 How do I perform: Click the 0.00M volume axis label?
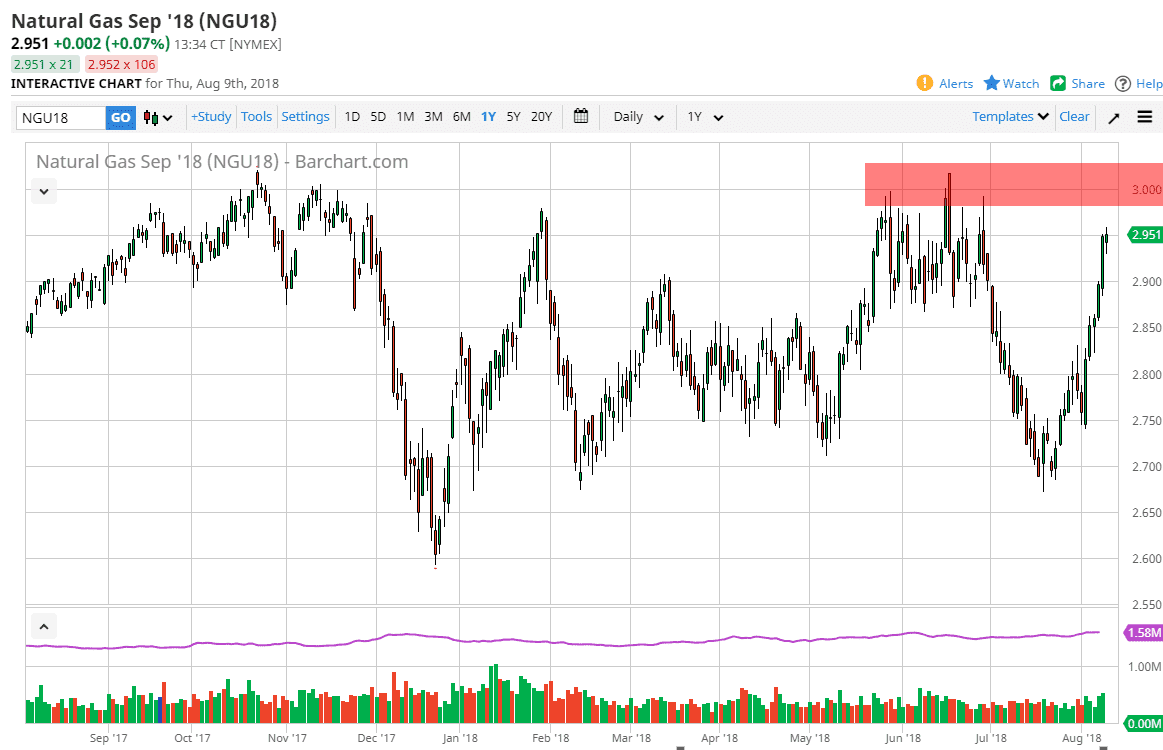pos(1144,723)
